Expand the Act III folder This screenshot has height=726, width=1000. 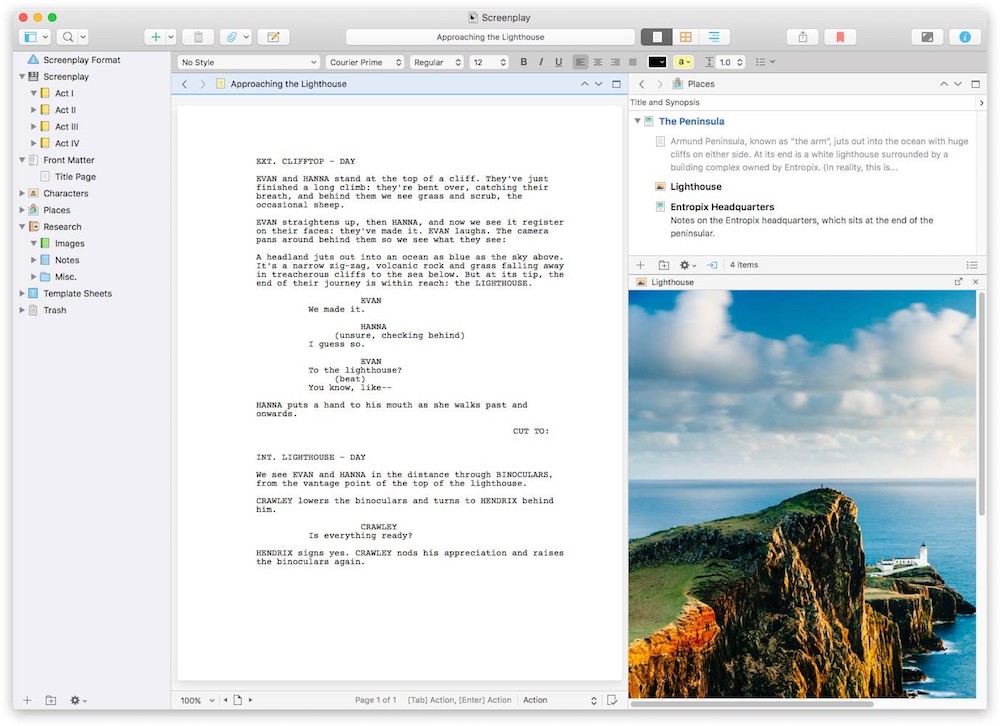coord(33,126)
